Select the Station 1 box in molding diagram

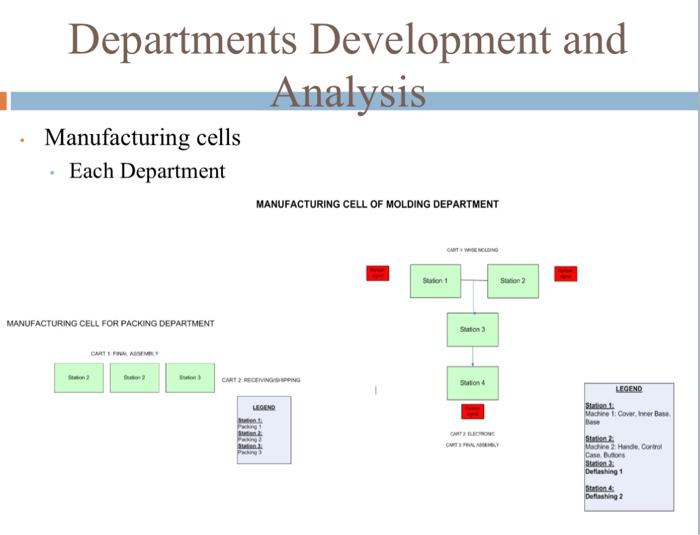tap(435, 281)
